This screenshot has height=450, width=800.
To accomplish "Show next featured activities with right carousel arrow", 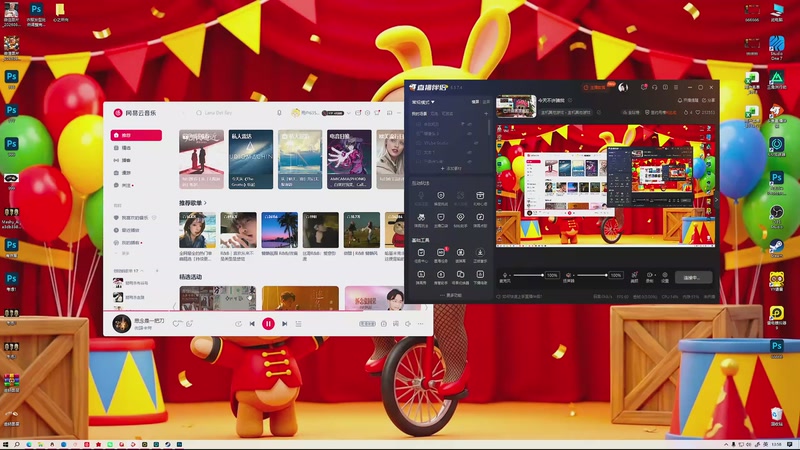I will [x=427, y=307].
